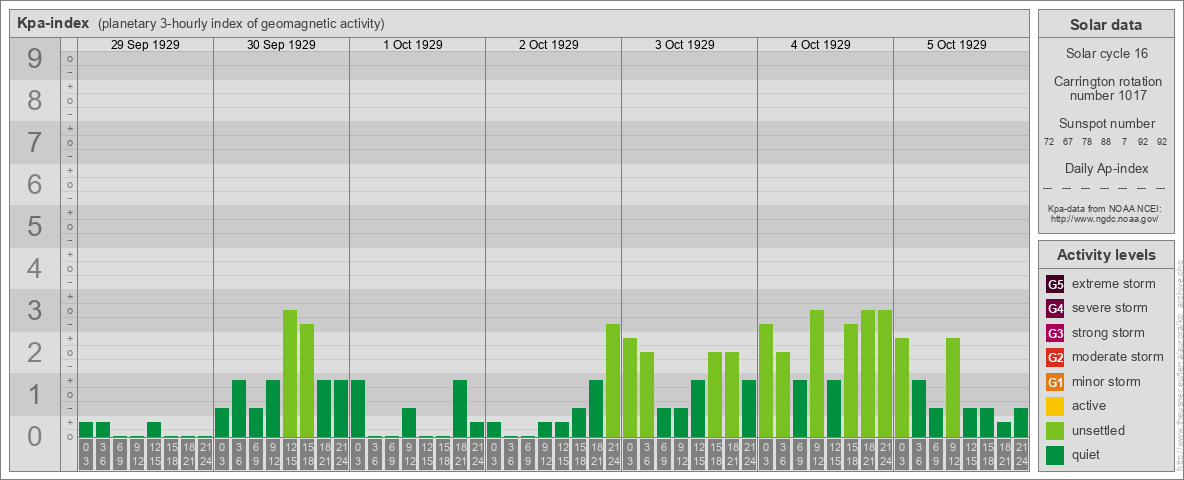Click the 2 Oct 18-21 quiet bar

coord(596,408)
